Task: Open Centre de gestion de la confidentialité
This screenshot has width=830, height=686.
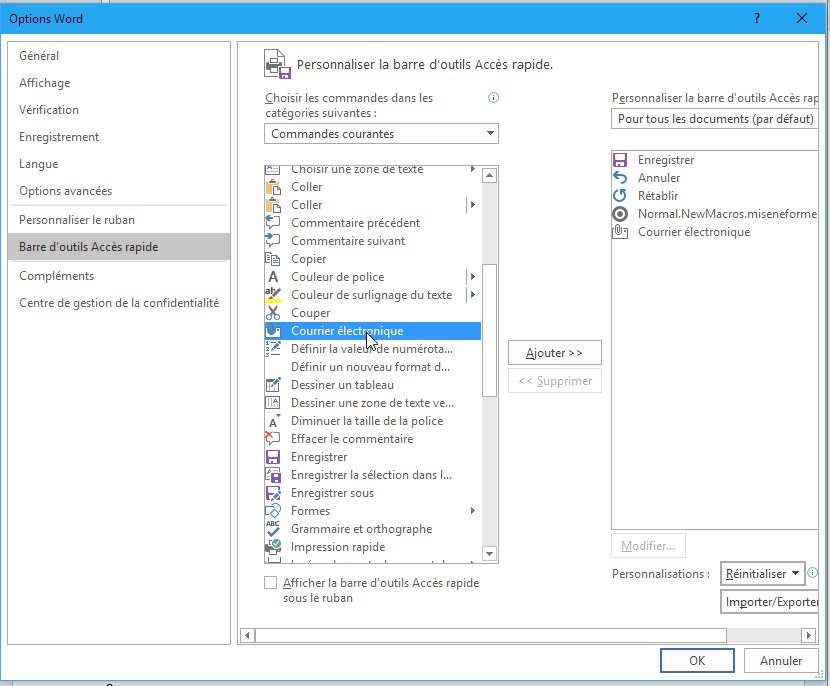Action: pyautogui.click(x=119, y=303)
